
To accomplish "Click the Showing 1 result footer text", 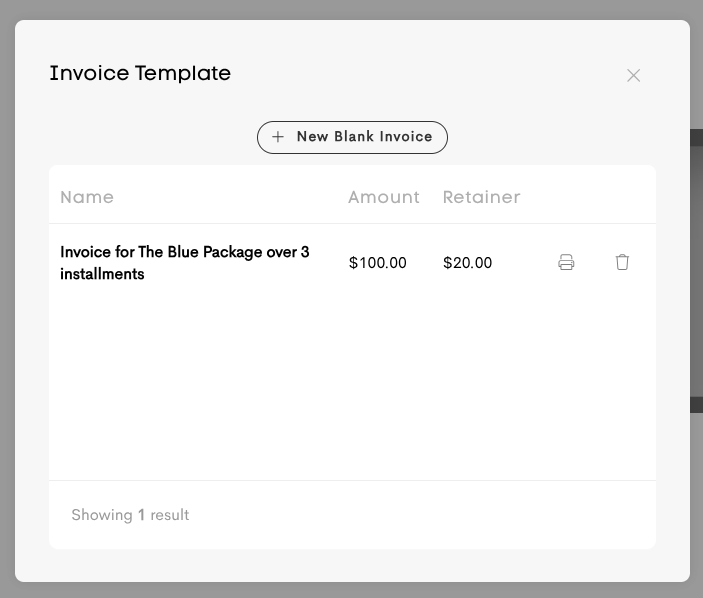I will (130, 515).
